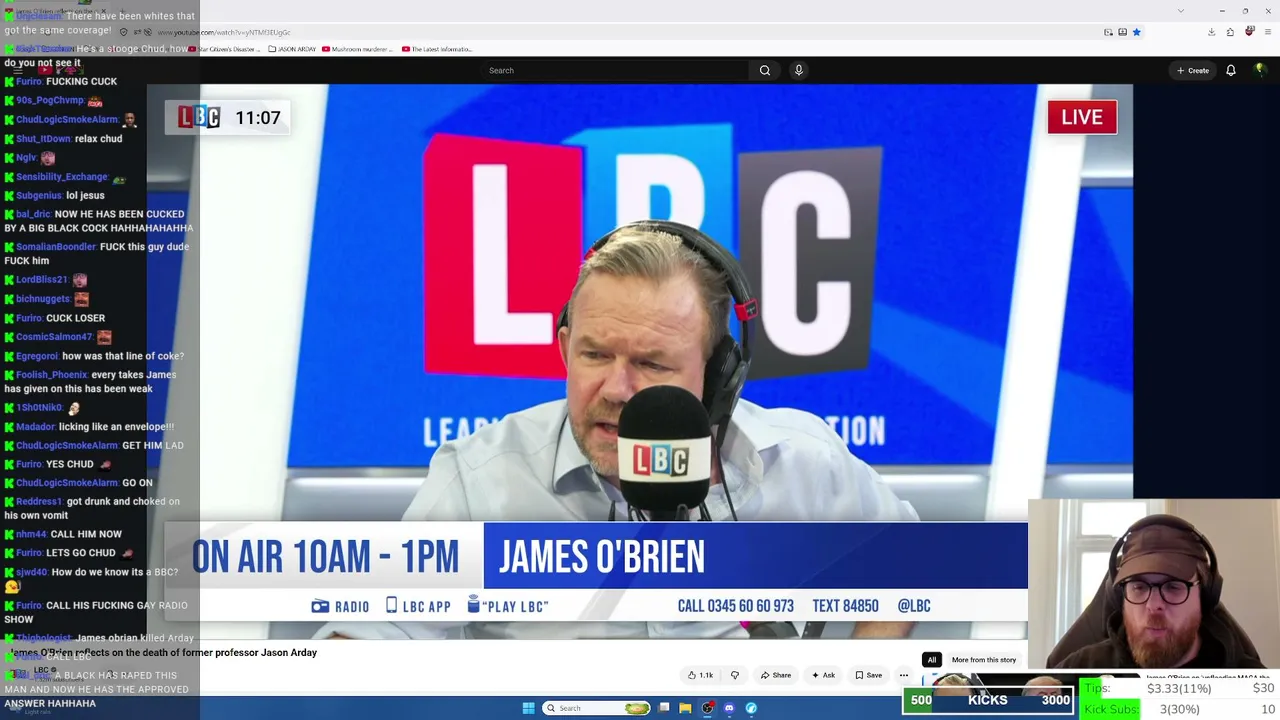The width and height of the screenshot is (1280, 720).
Task: Open YouTube notifications bell
Action: click(1231, 70)
